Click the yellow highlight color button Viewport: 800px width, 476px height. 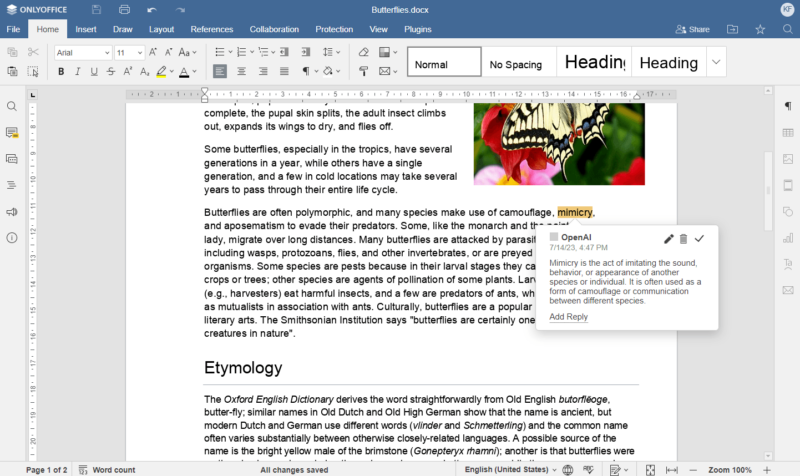160,72
